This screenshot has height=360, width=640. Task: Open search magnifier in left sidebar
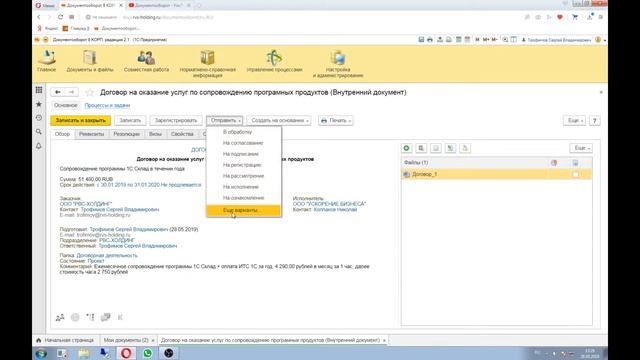click(x=39, y=131)
